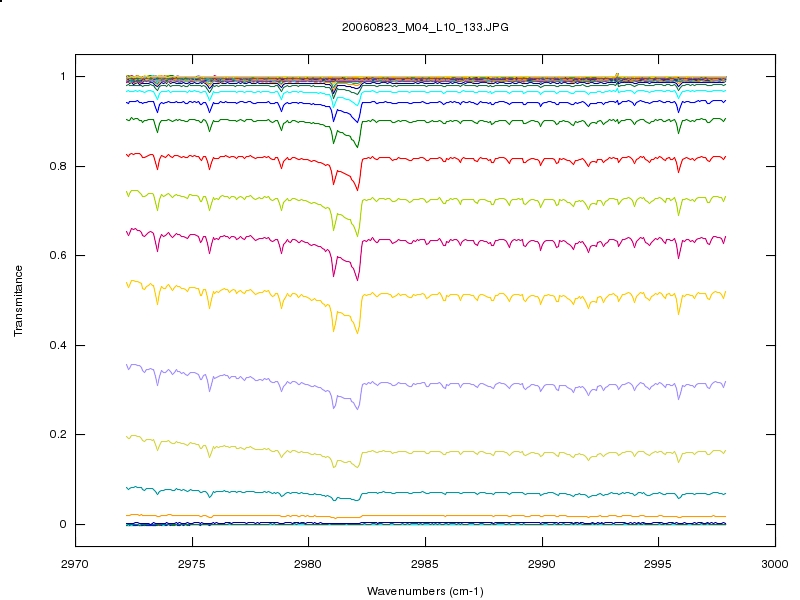Click x-axis tick label 2985

pos(424,564)
